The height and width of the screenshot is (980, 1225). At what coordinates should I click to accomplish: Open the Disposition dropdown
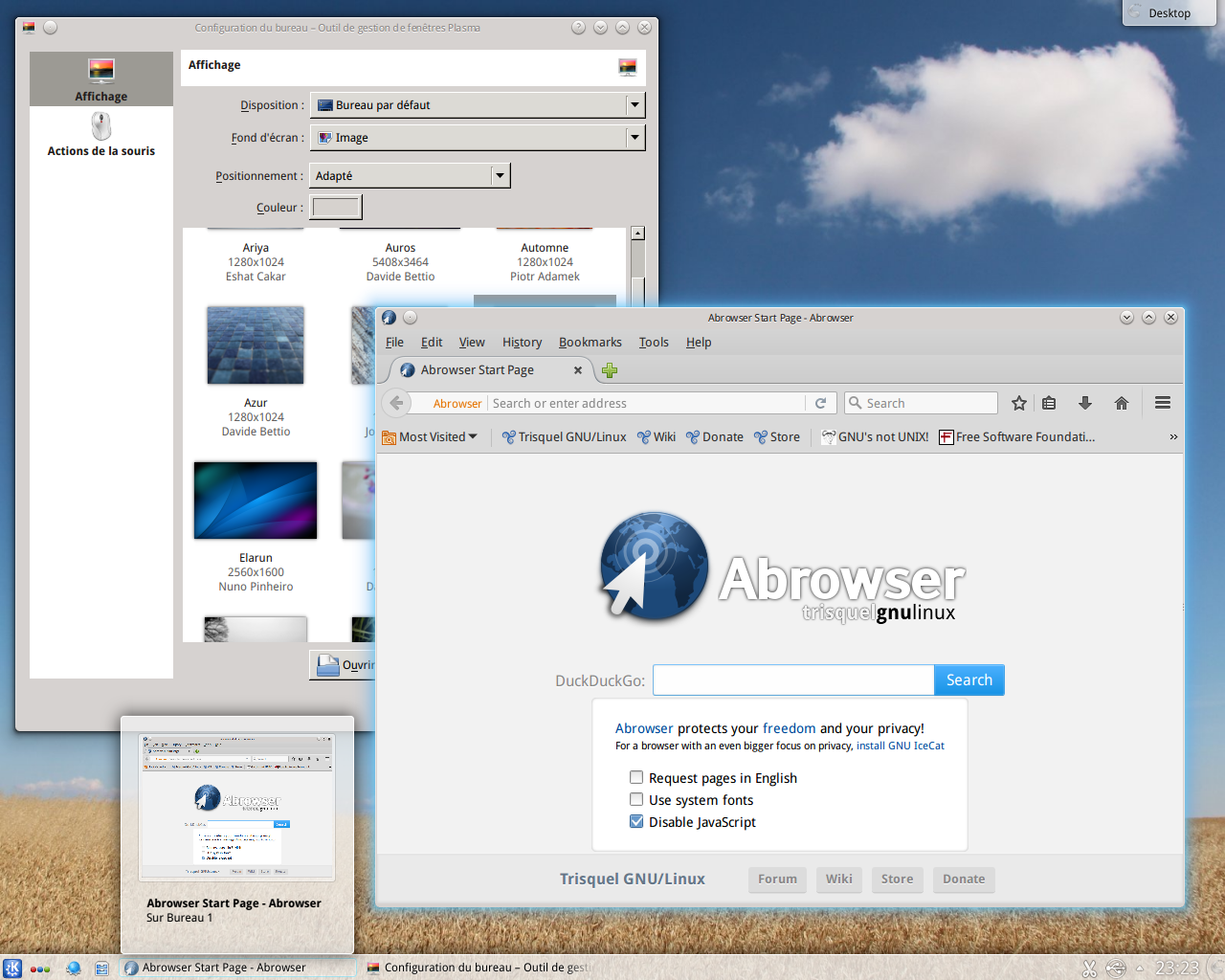[x=478, y=105]
